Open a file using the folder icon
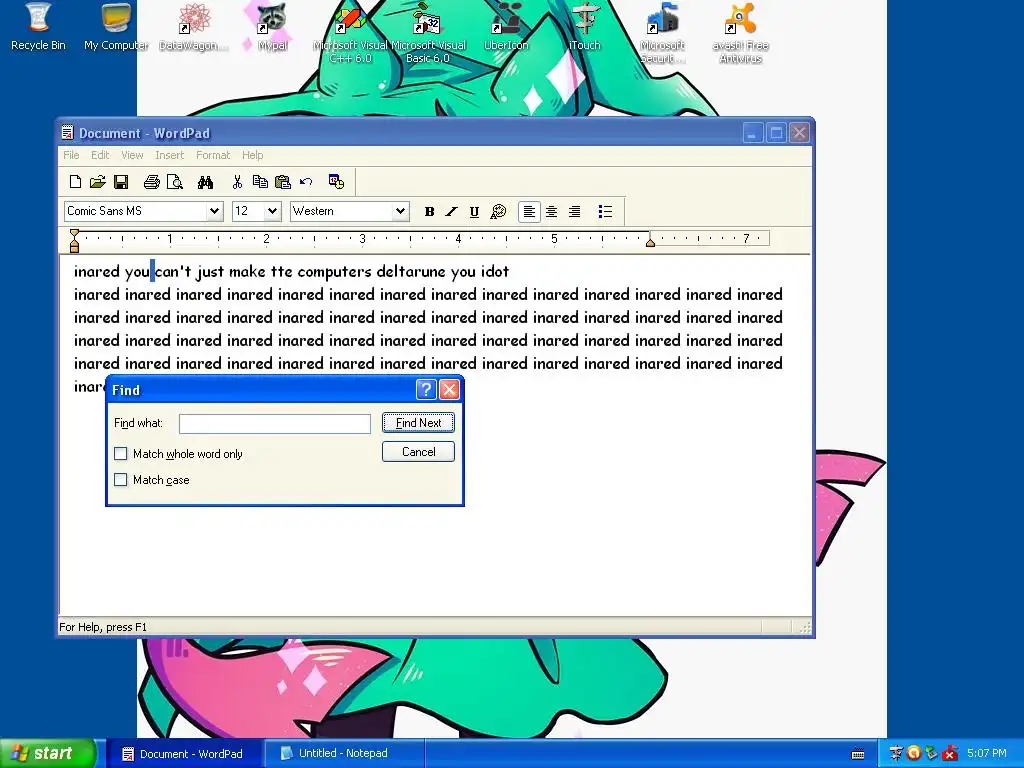 click(98, 182)
